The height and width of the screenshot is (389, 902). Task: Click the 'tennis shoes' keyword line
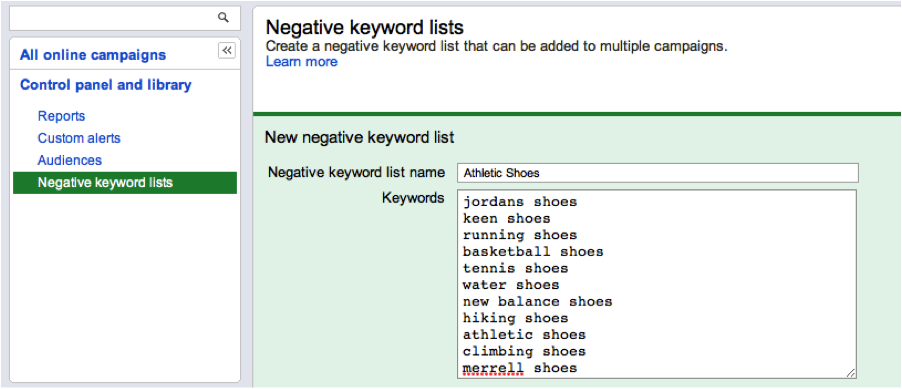pyautogui.click(x=515, y=269)
